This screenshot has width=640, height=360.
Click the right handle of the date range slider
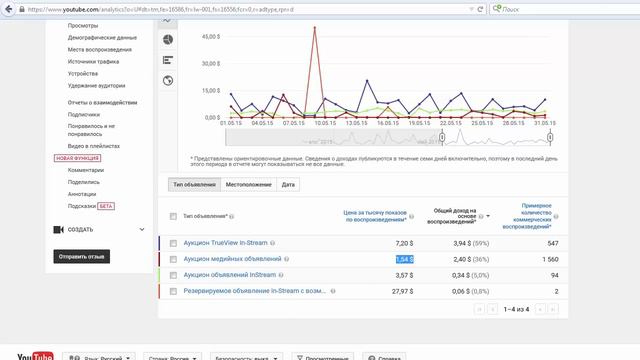(550, 138)
